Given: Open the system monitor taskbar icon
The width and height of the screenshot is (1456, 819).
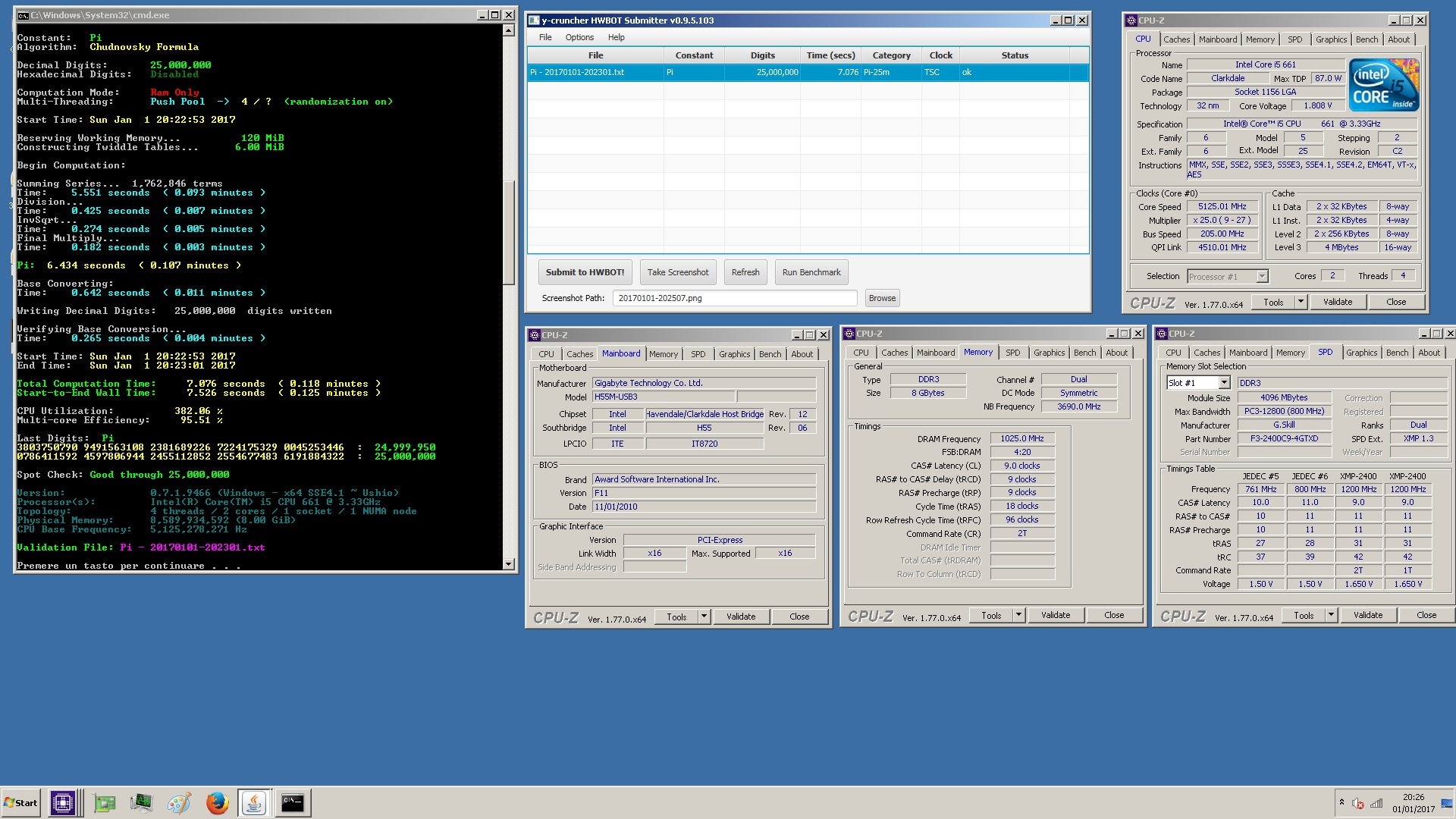Looking at the screenshot, I should [141, 802].
